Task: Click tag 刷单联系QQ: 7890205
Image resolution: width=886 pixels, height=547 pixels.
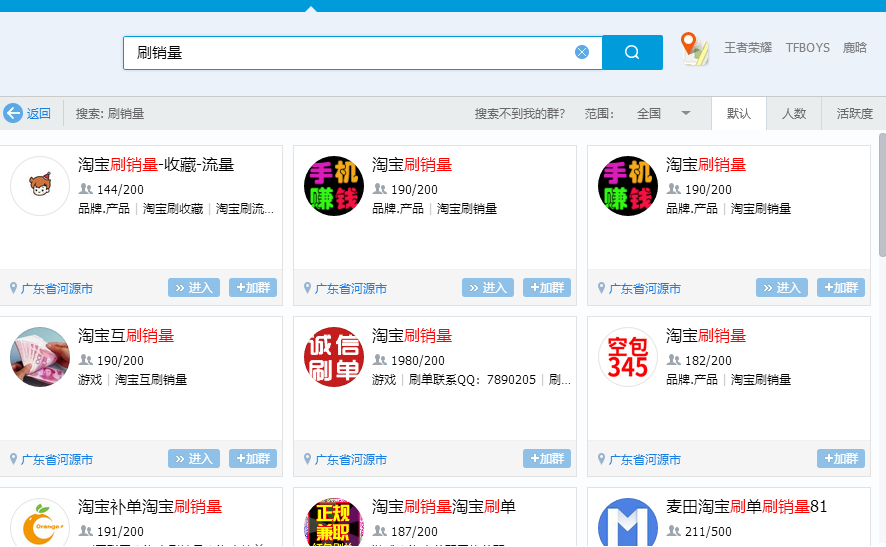Action: coord(472,380)
